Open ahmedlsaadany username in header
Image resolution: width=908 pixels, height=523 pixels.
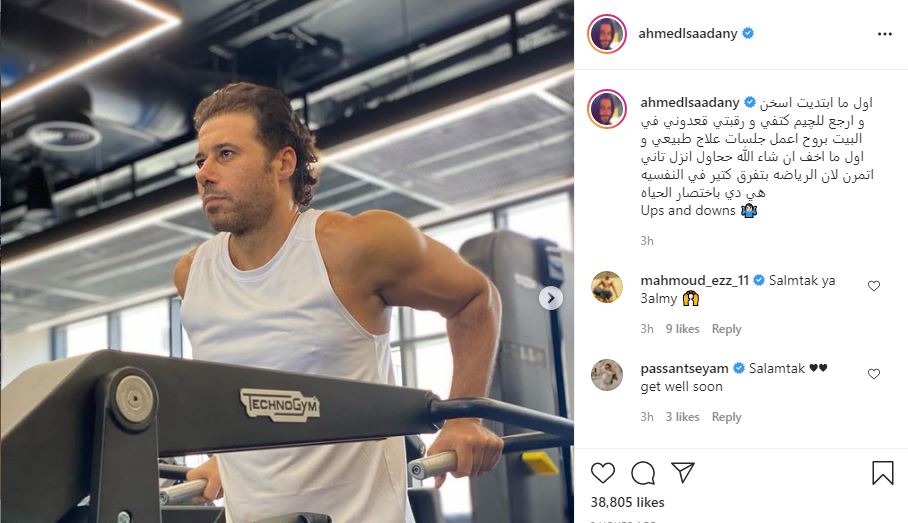tap(688, 34)
